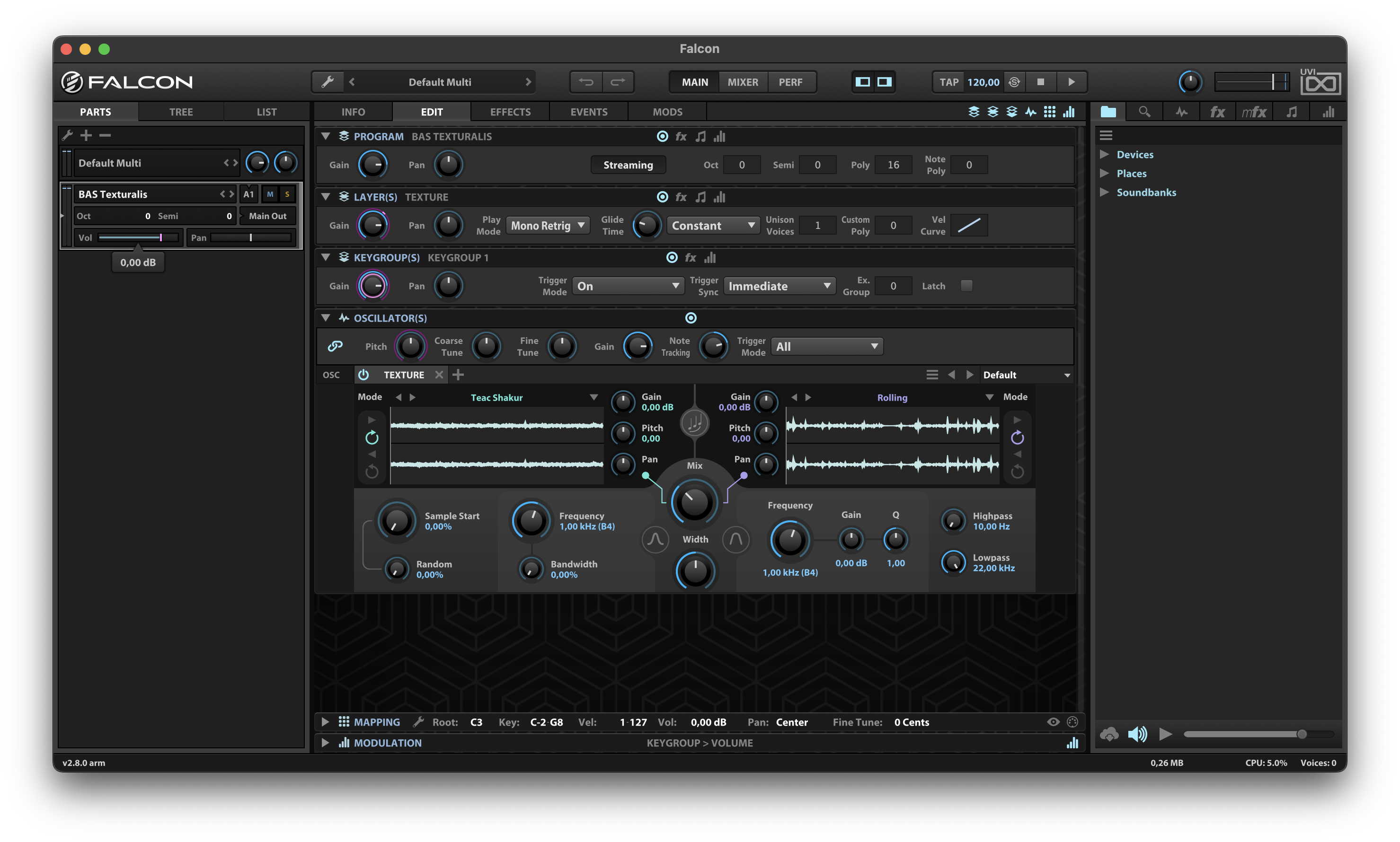Image resolution: width=1400 pixels, height=842 pixels.
Task: Solo the BAS Texturalis part
Action: tap(287, 194)
